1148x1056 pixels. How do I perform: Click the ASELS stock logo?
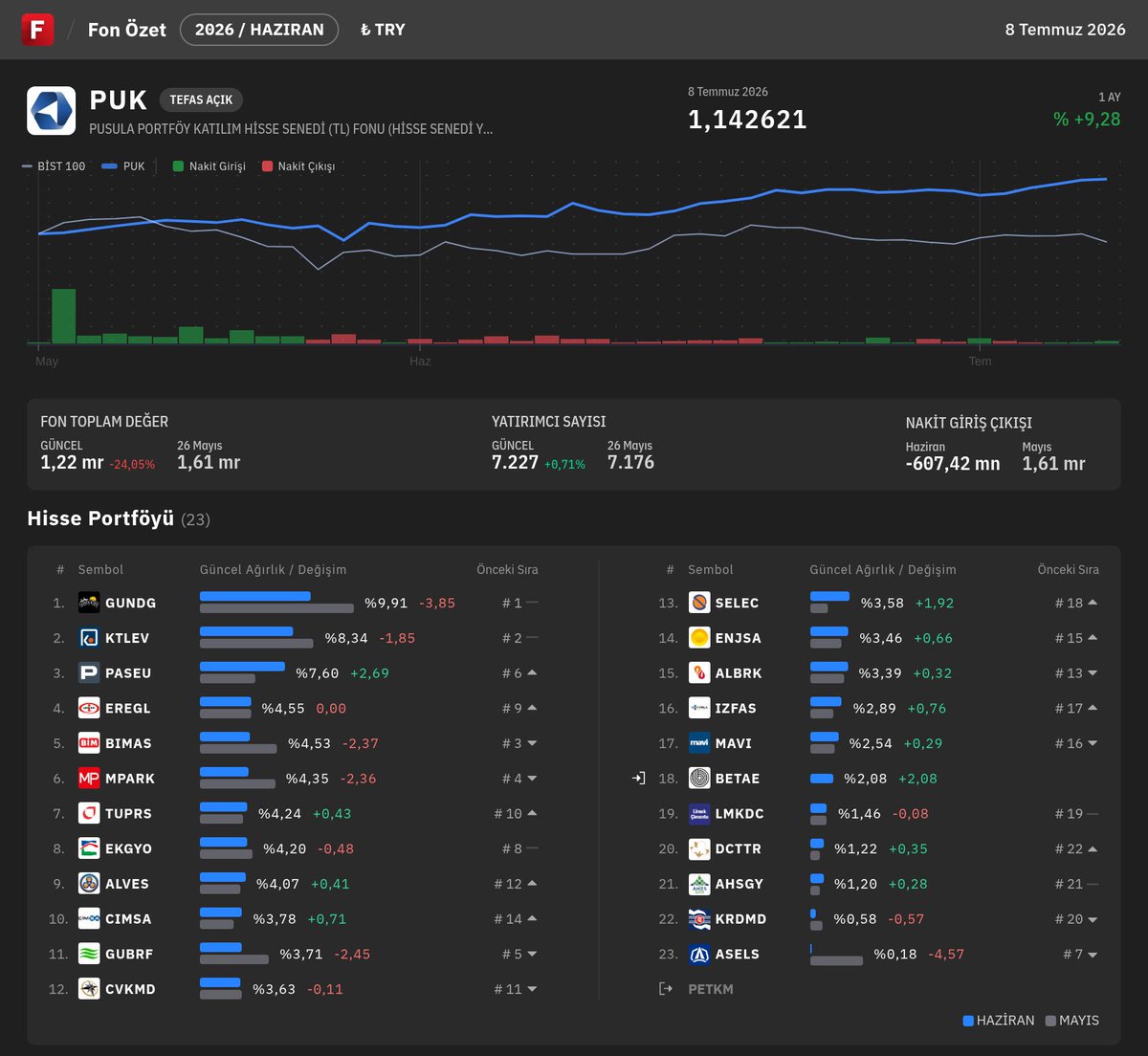tap(699, 954)
